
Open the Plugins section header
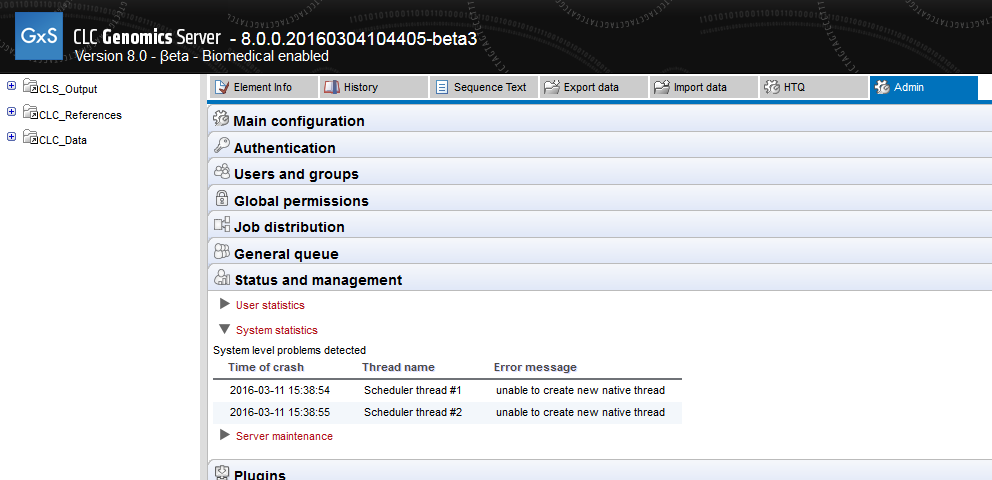[x=259, y=474]
